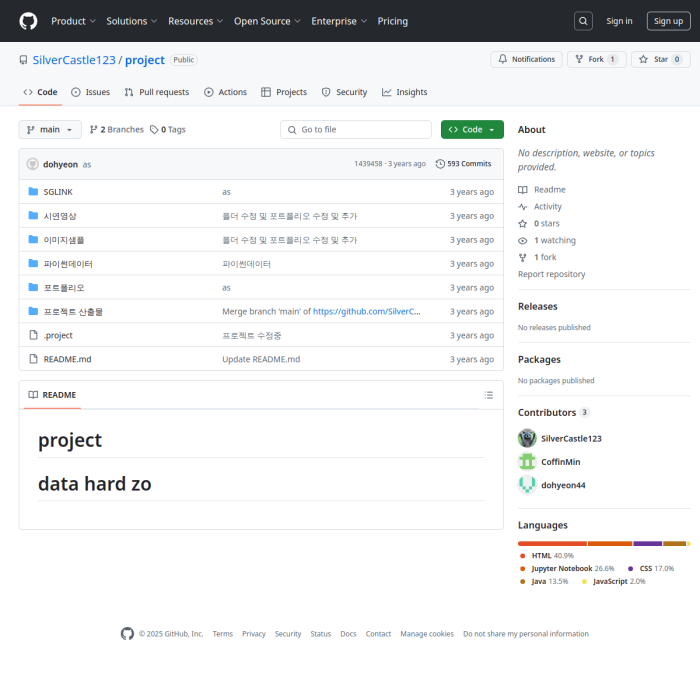Switch to the Issues tab
This screenshot has height=700, width=700.
(91, 92)
